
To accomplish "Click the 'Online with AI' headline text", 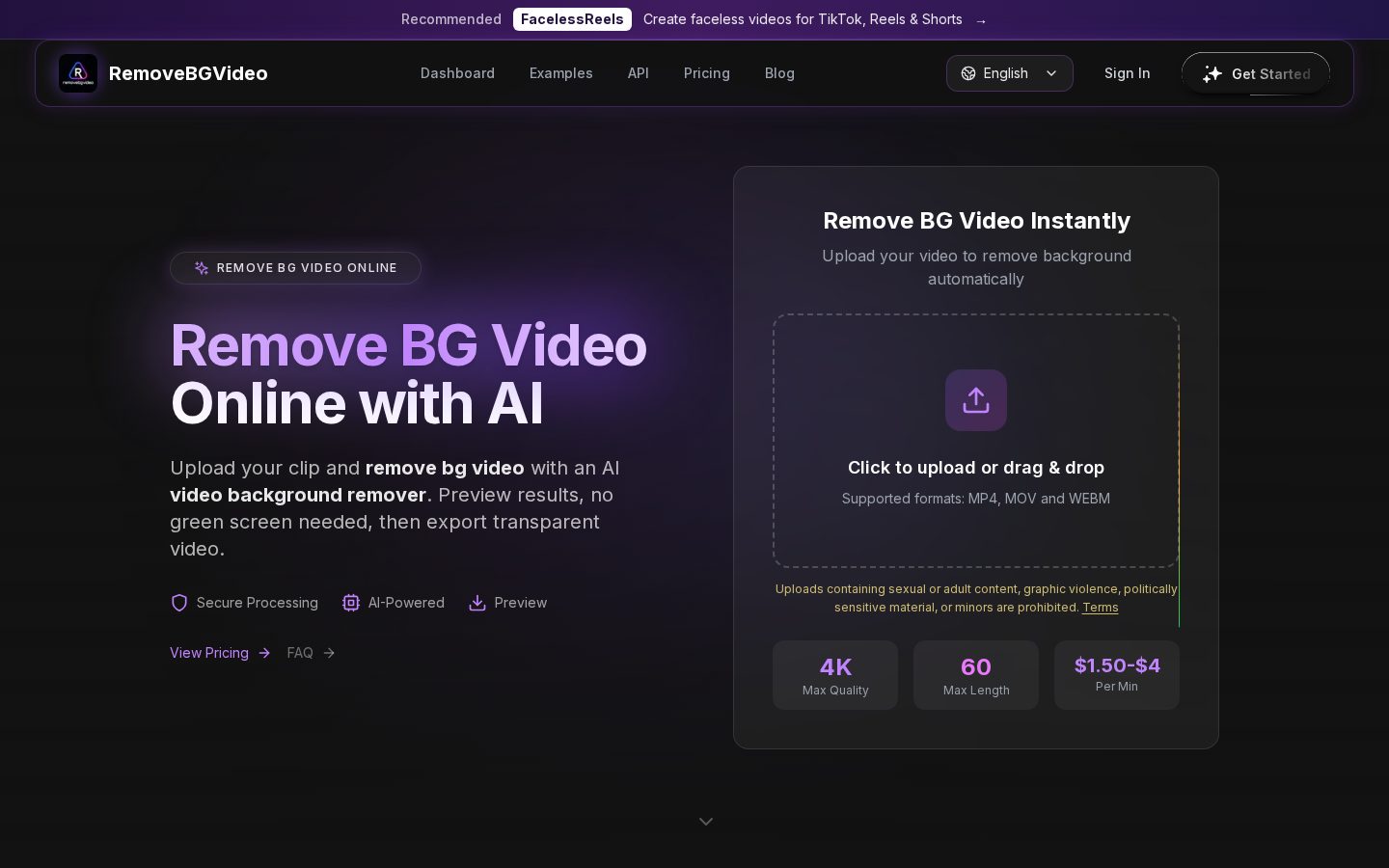I will point(357,403).
